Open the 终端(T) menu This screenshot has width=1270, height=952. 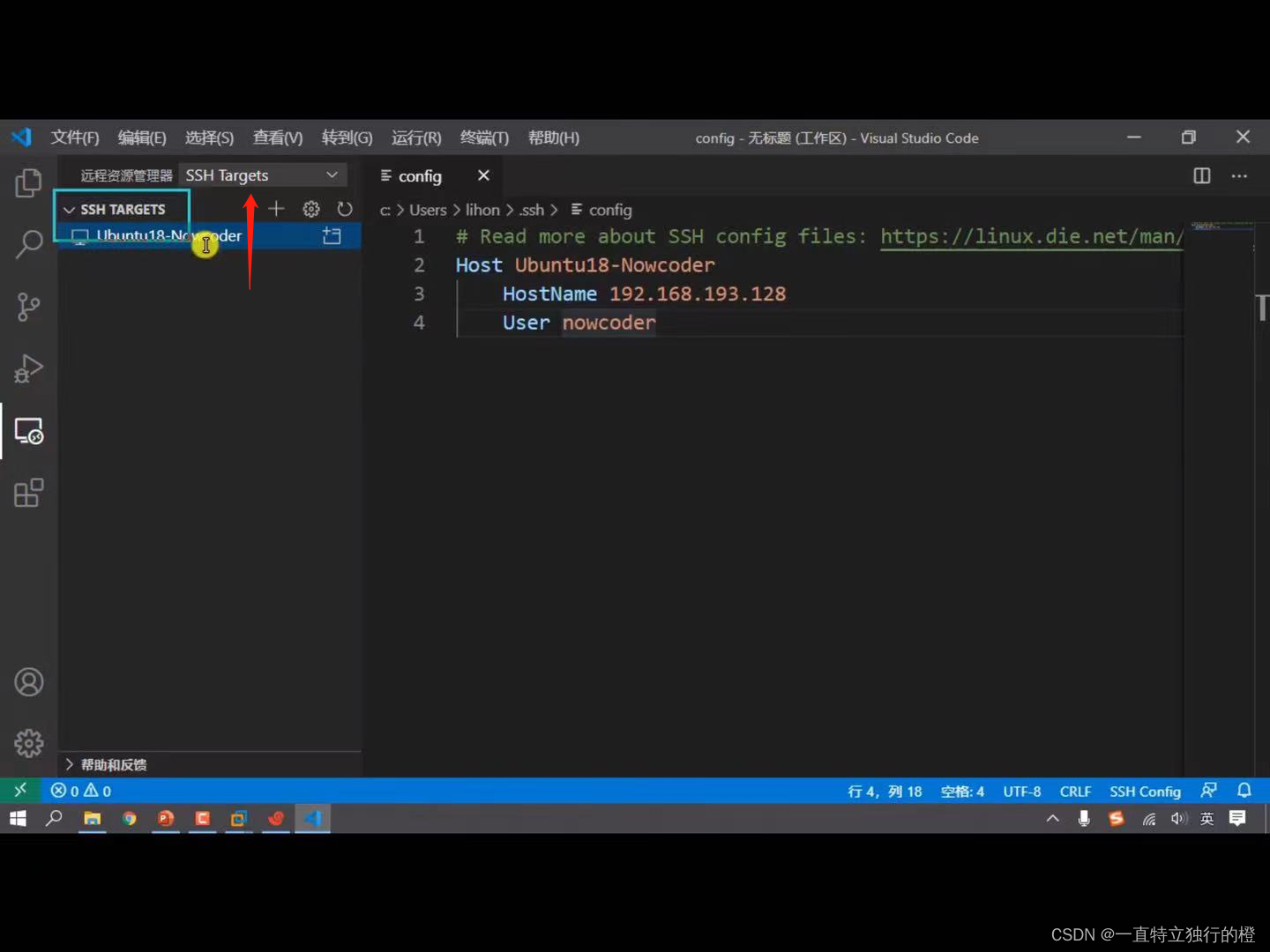click(x=484, y=138)
